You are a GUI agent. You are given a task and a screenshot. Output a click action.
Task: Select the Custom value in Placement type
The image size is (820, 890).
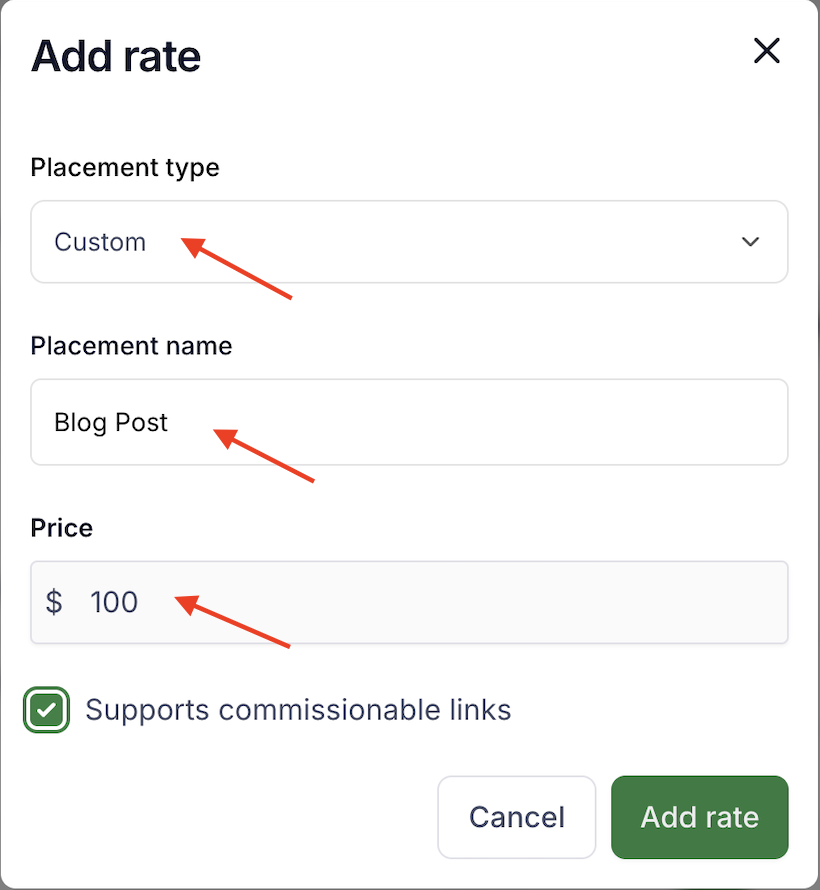click(100, 242)
